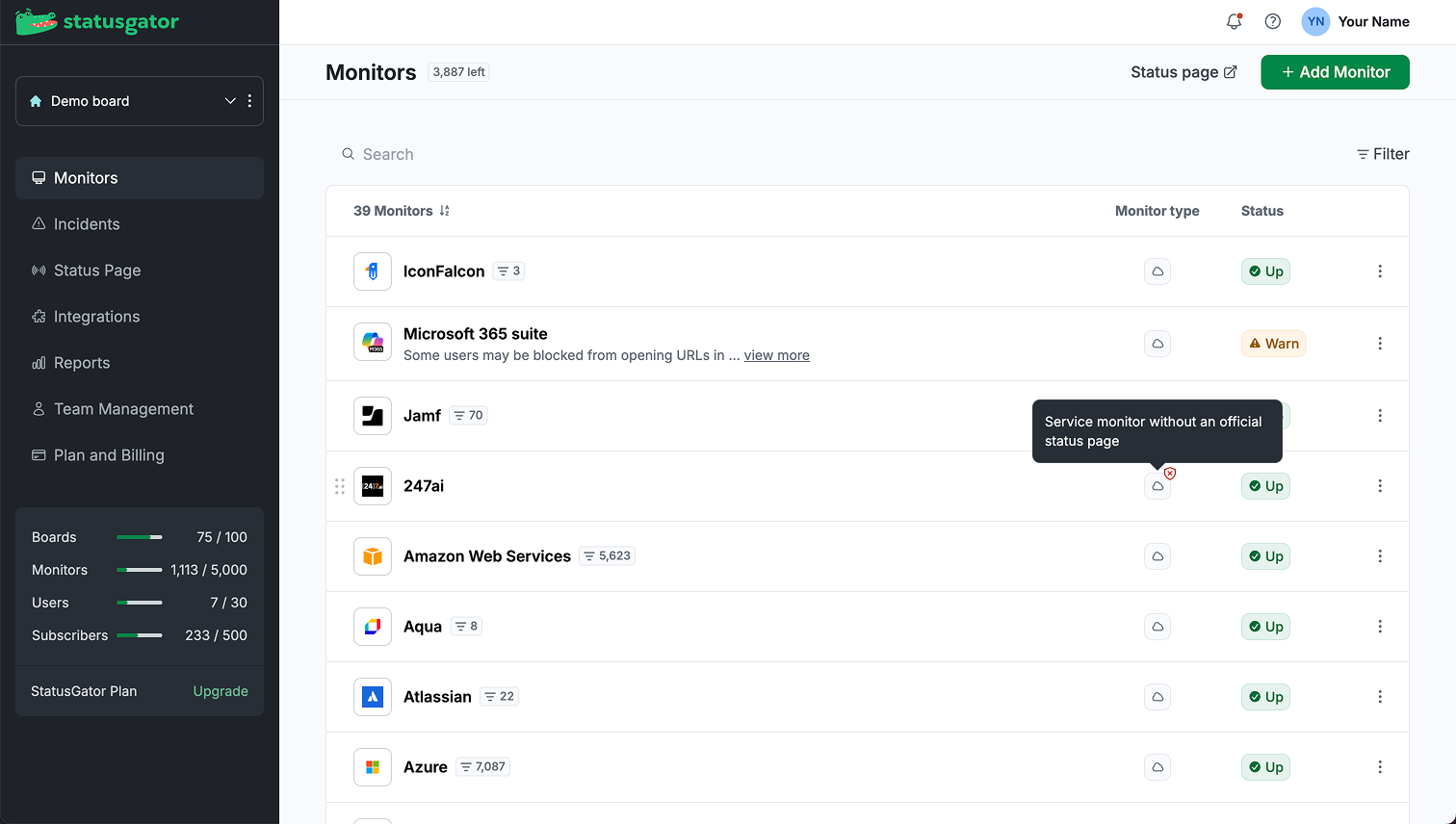Click the YN user avatar

pos(1315,21)
